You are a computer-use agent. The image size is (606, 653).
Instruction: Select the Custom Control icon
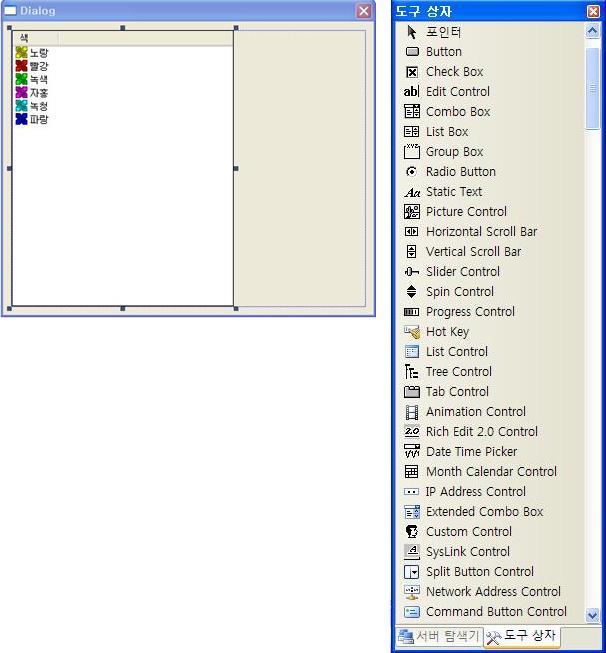411,531
